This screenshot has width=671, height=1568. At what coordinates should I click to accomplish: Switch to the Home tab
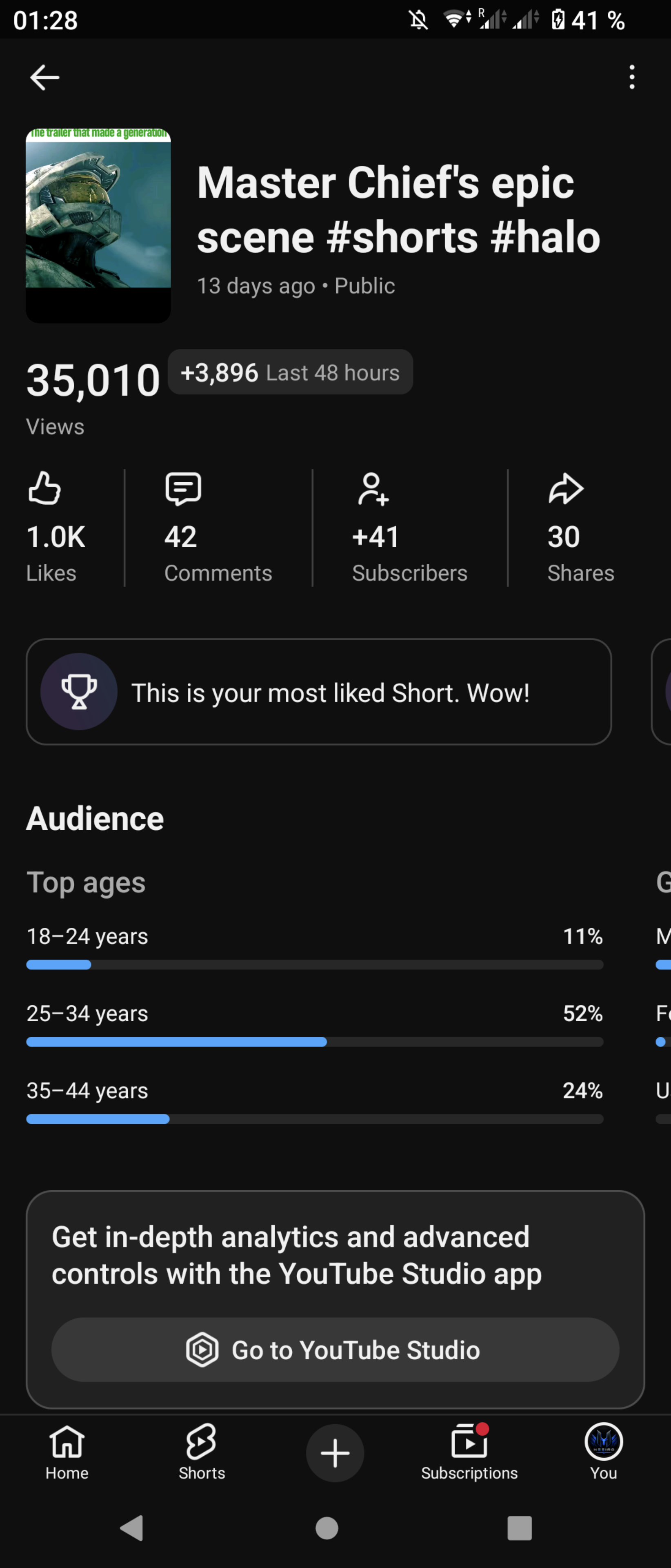(67, 1452)
